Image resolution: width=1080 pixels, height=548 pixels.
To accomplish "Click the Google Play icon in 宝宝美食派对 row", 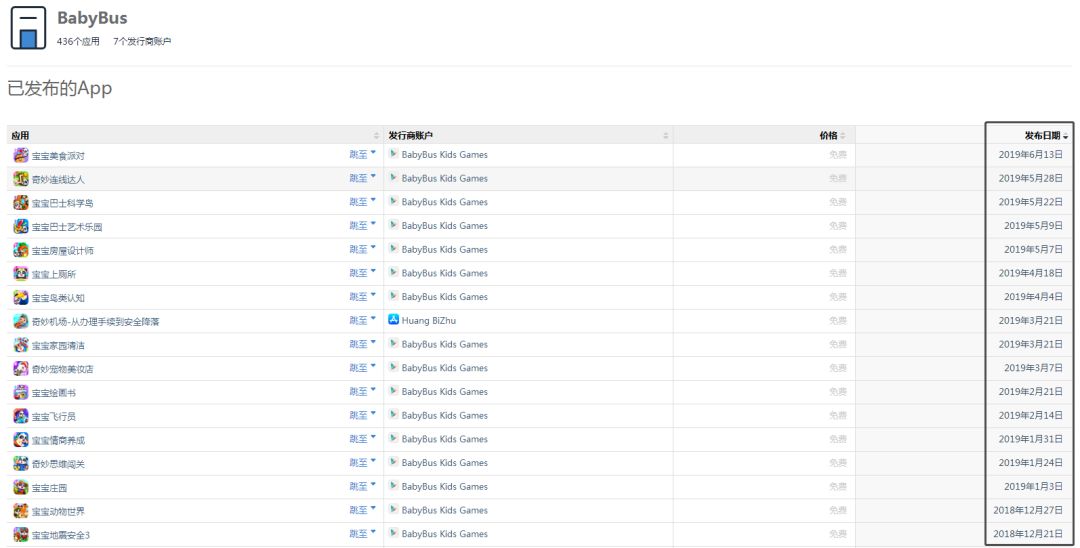I will (393, 154).
